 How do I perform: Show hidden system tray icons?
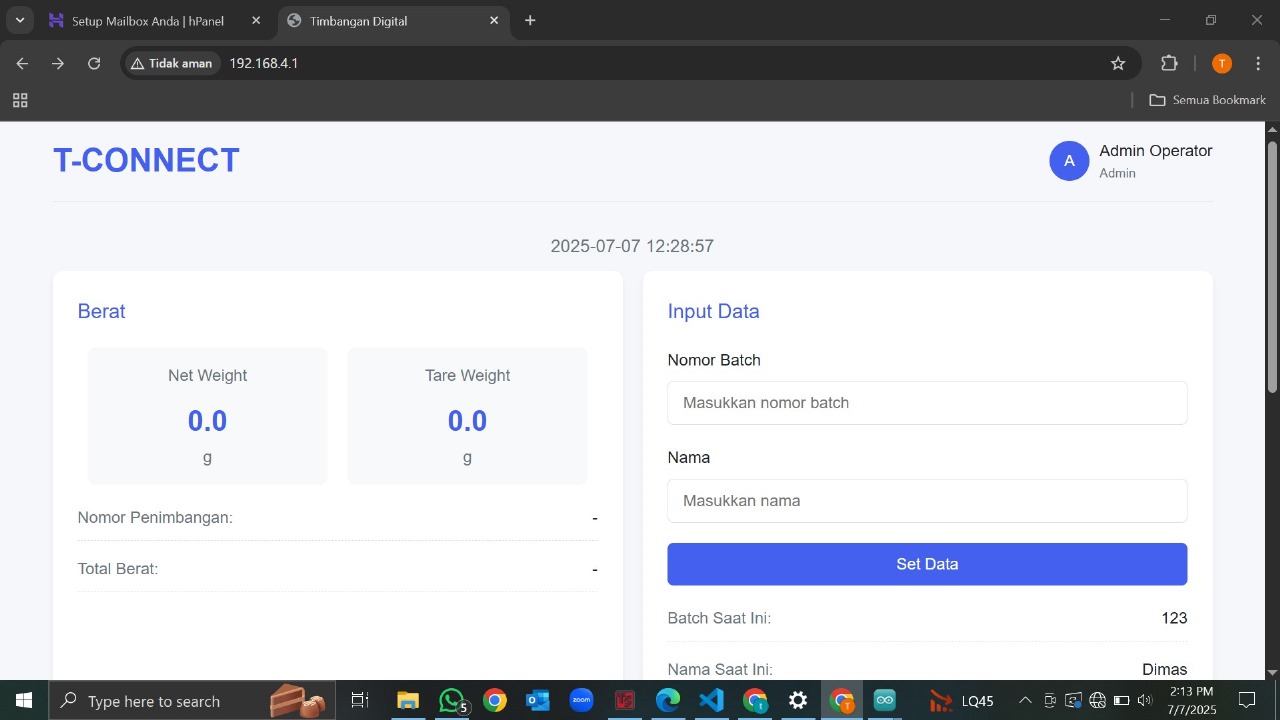(x=1024, y=700)
